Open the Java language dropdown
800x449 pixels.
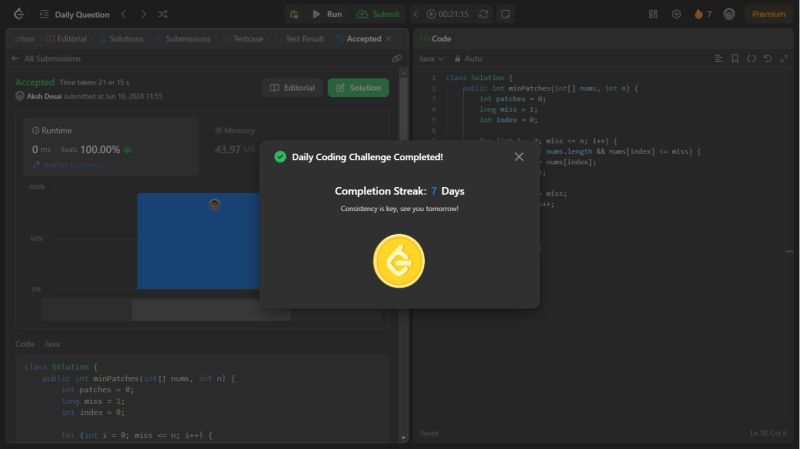[431, 59]
